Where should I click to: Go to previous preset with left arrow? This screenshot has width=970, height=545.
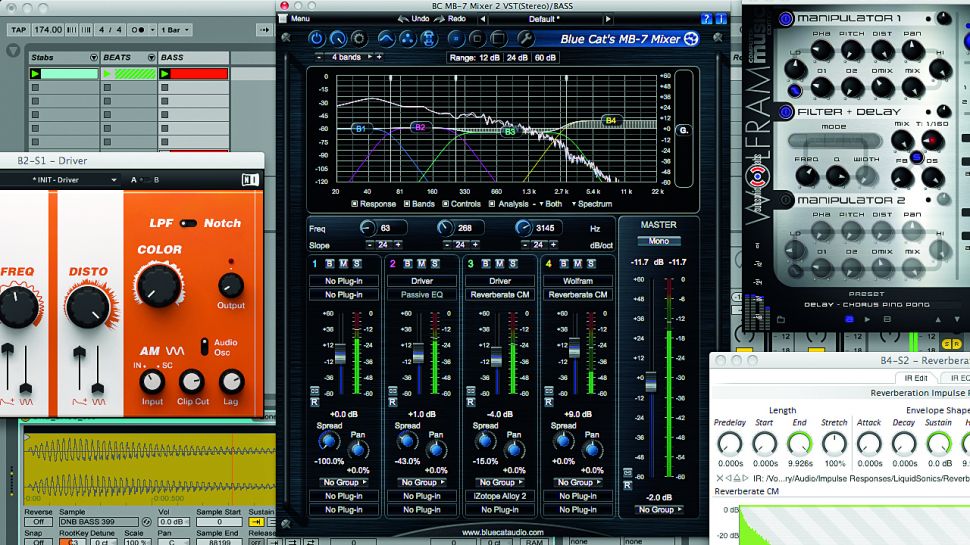[x=483, y=19]
